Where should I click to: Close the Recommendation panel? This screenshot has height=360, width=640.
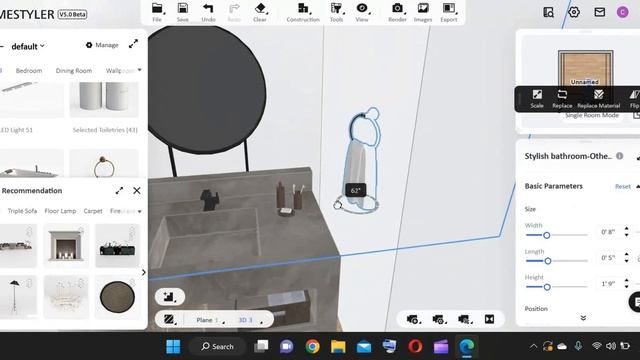137,191
